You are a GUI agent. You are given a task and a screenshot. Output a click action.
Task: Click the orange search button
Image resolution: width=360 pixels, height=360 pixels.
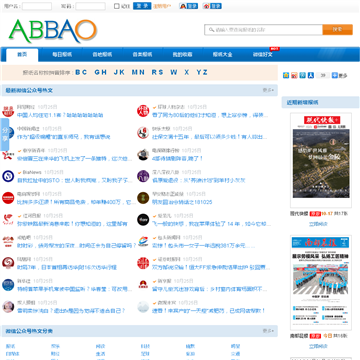pos(337,30)
